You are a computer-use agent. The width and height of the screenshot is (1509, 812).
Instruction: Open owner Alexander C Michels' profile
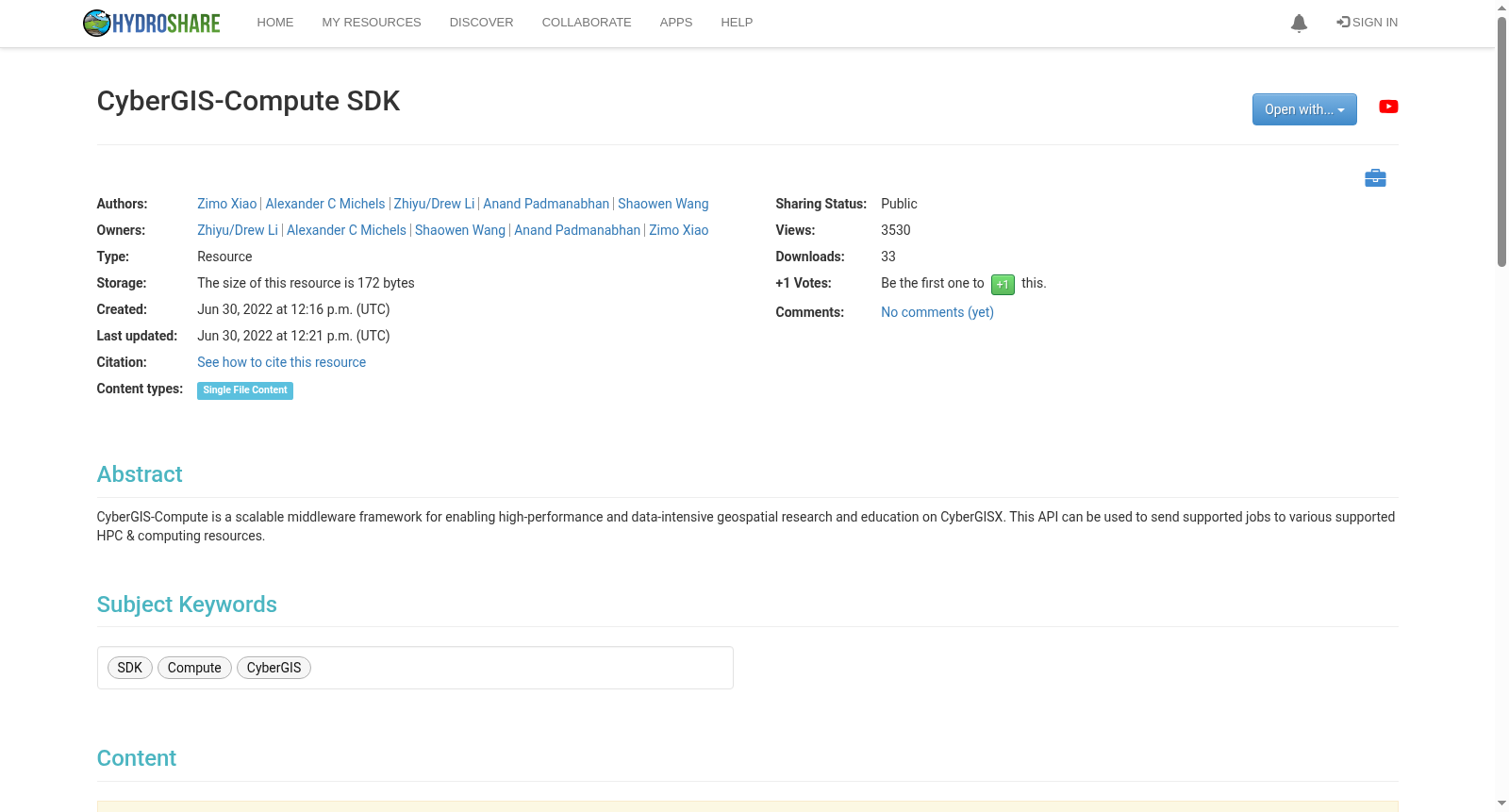click(346, 230)
